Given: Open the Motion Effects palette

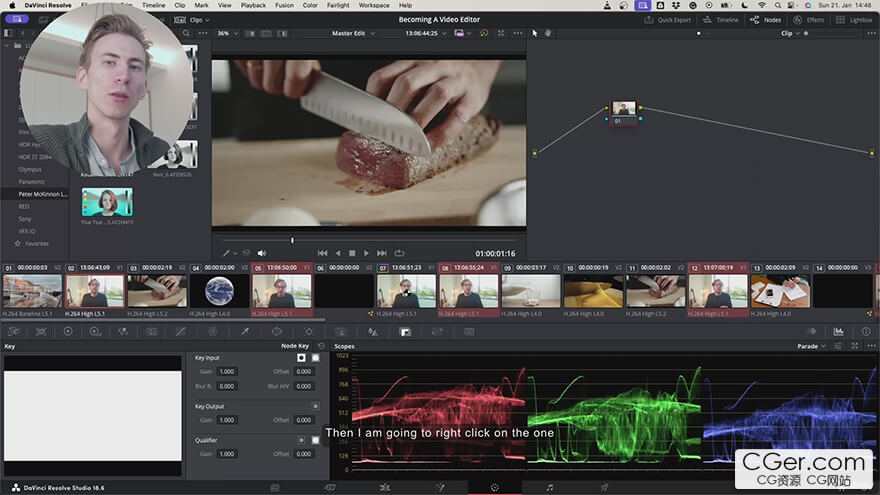Looking at the screenshot, I should point(152,332).
